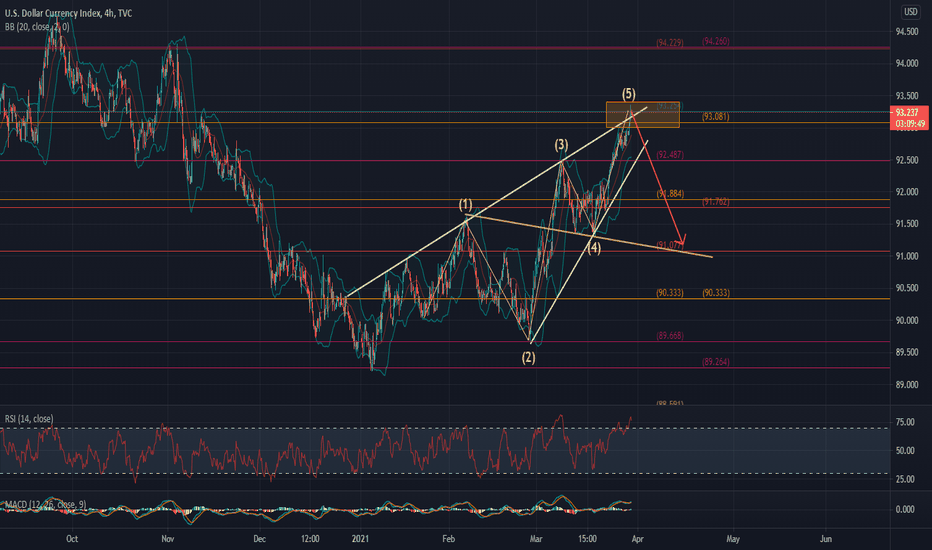The image size is (932, 550).
Task: Click the (91.762) level label
Action: [x=716, y=202]
